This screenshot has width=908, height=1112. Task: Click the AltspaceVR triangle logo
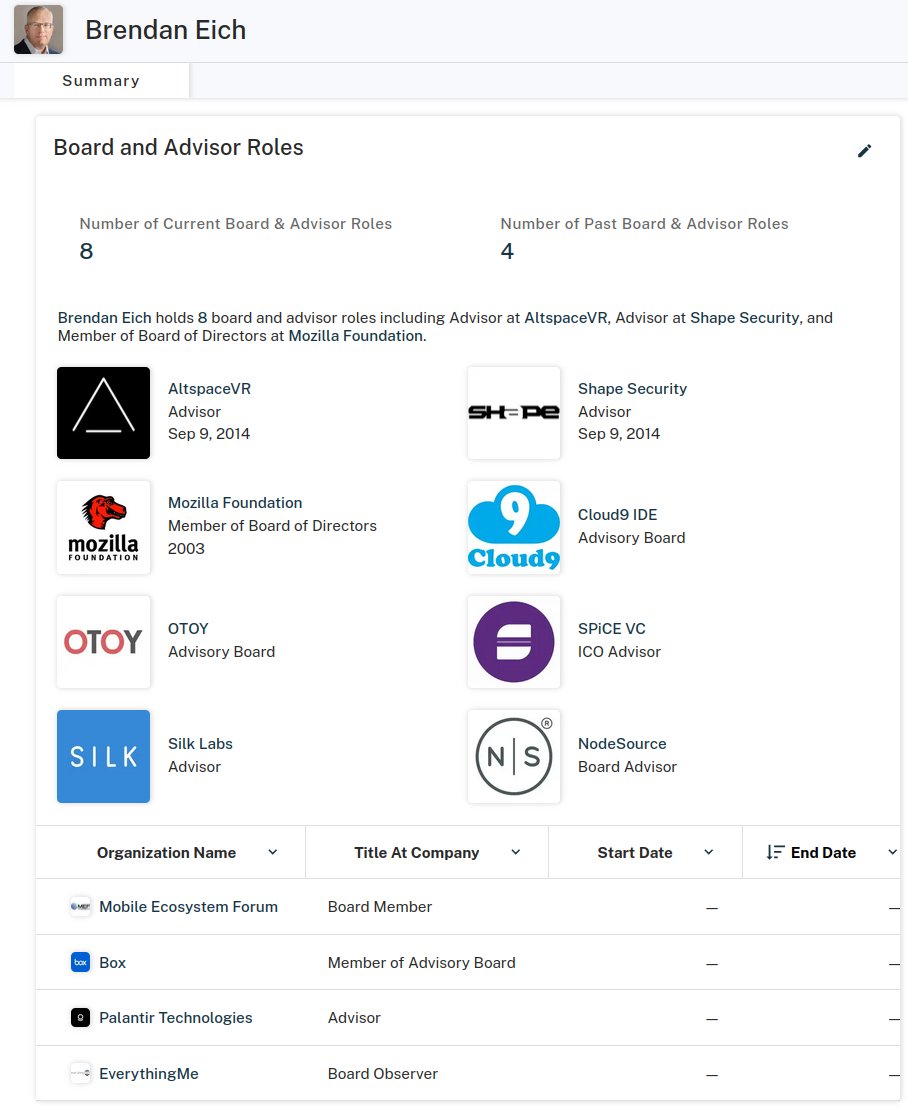coord(103,413)
